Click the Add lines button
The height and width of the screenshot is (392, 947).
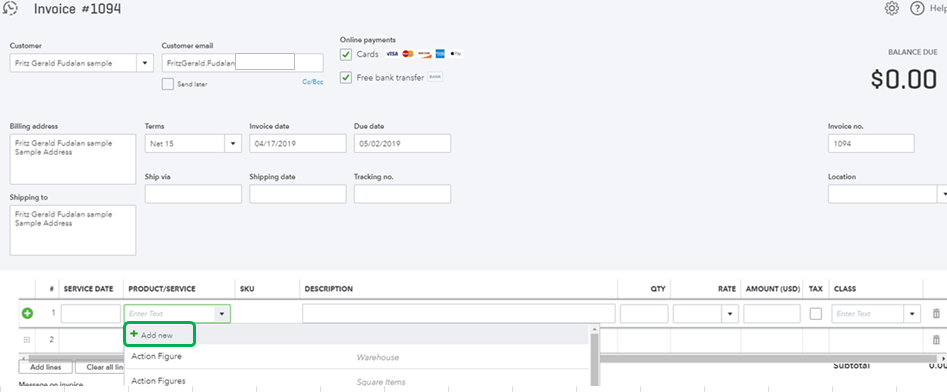tap(45, 367)
